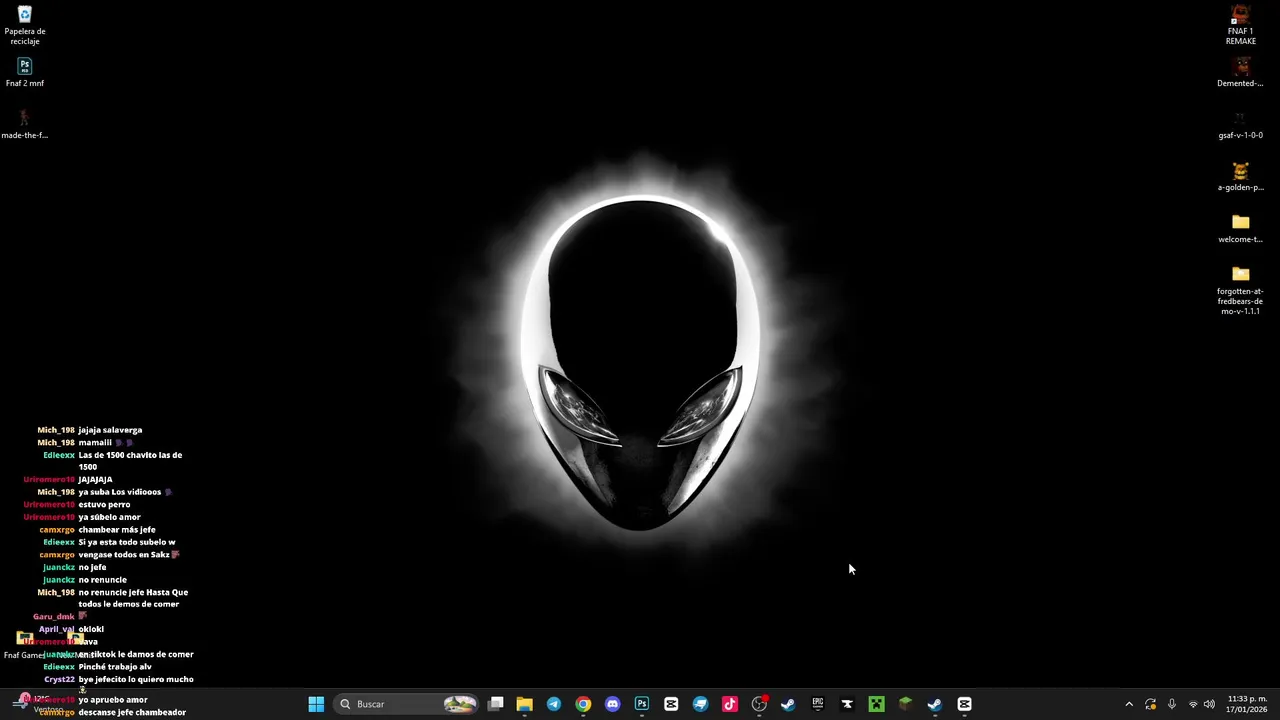Select the welcome-t... folder
The width and height of the screenshot is (1280, 720).
click(1241, 229)
